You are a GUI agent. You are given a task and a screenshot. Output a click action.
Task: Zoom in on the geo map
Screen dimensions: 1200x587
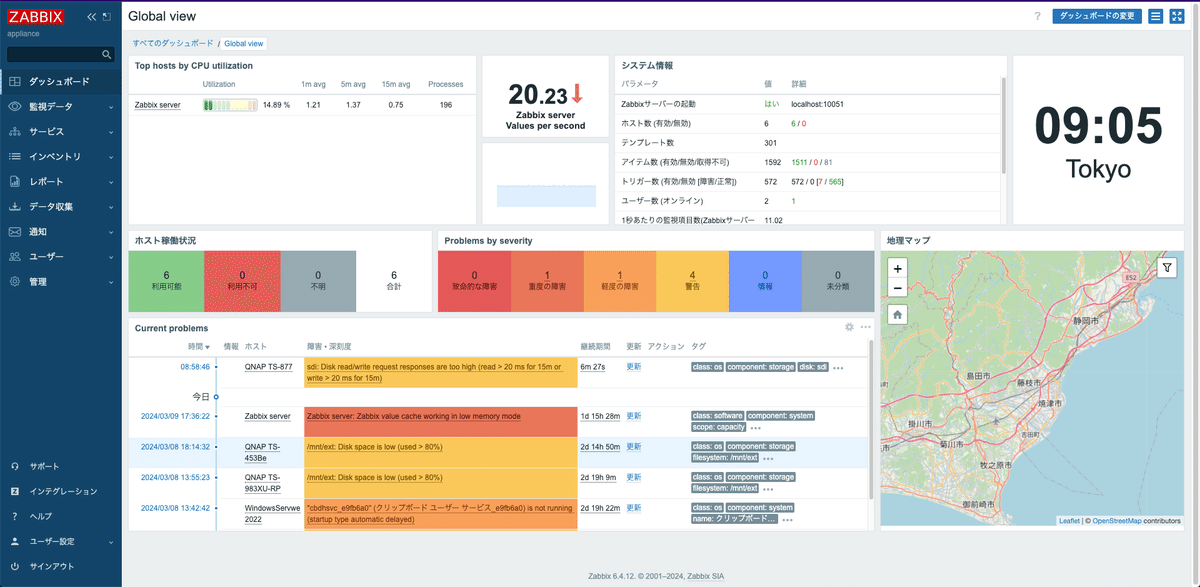click(897, 269)
